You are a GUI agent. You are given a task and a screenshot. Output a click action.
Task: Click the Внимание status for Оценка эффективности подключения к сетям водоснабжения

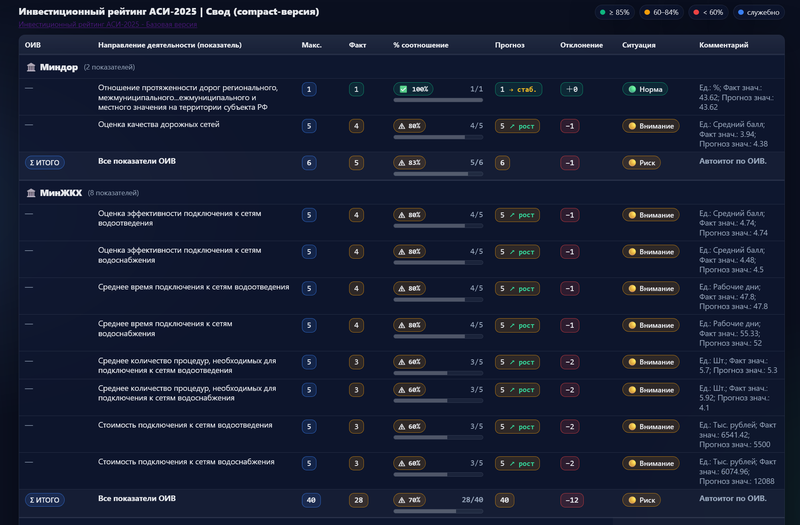(x=651, y=252)
